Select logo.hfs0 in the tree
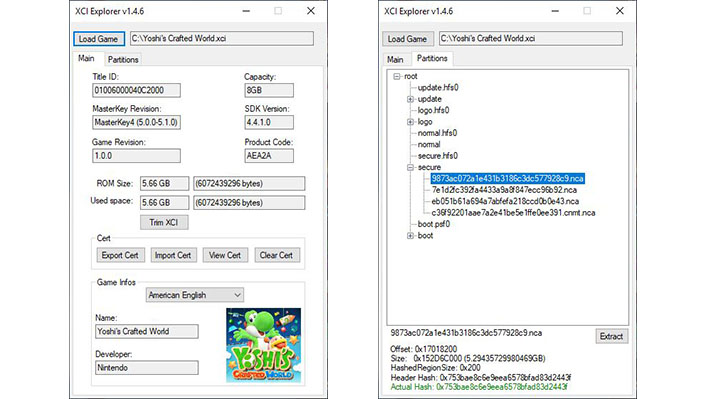 point(433,111)
